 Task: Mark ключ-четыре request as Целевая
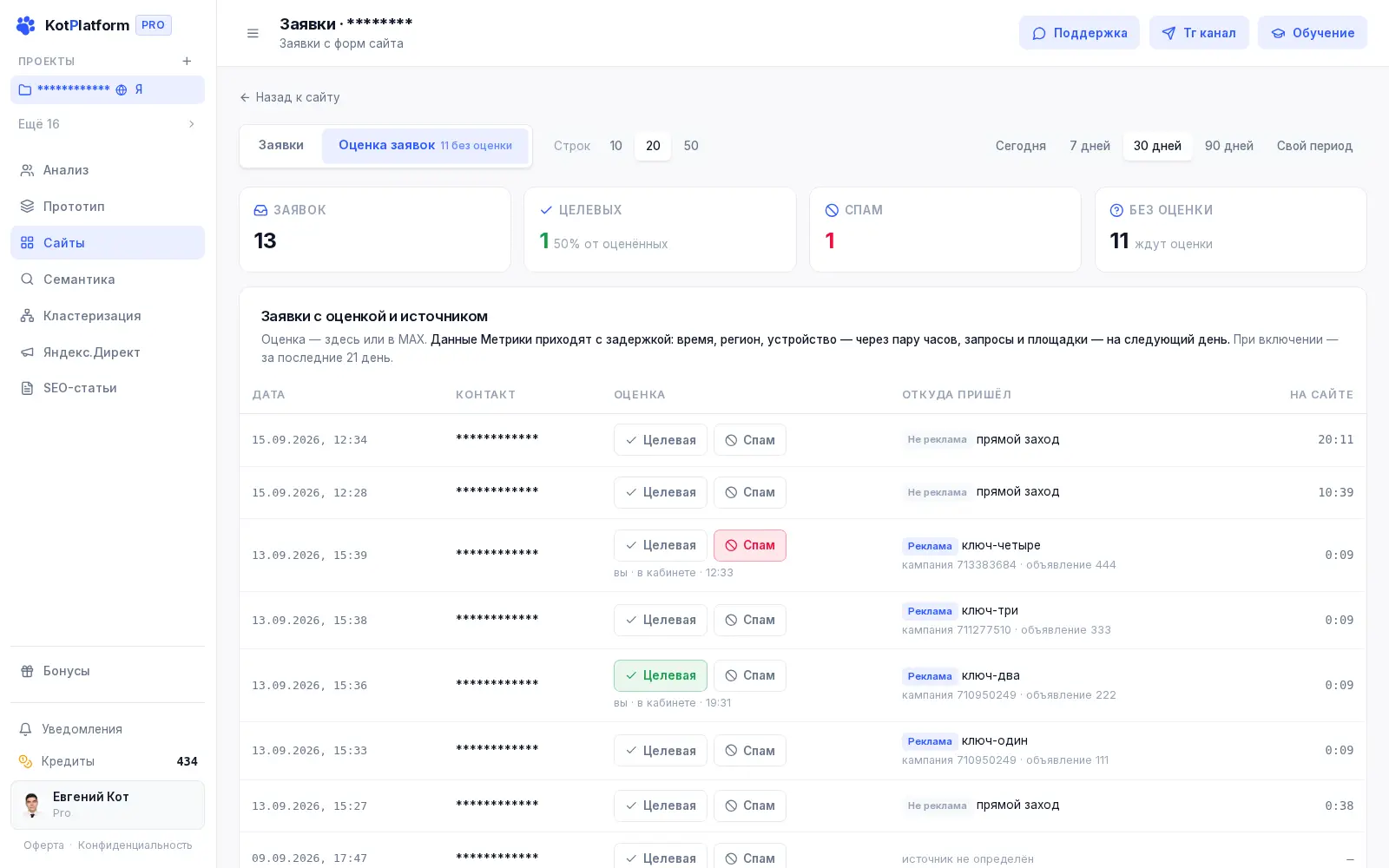[x=661, y=545]
